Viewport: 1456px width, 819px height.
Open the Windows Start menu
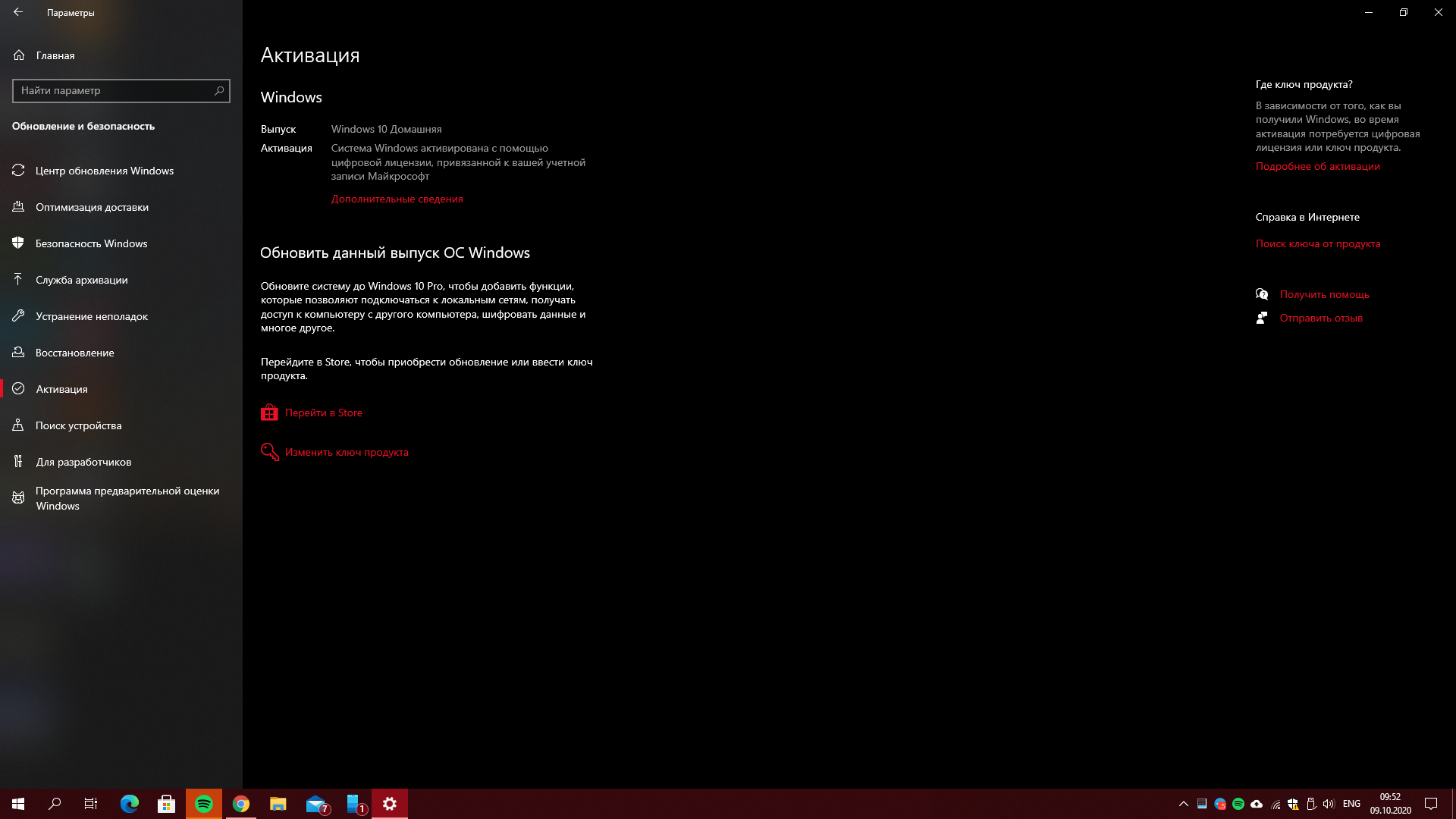pyautogui.click(x=18, y=804)
